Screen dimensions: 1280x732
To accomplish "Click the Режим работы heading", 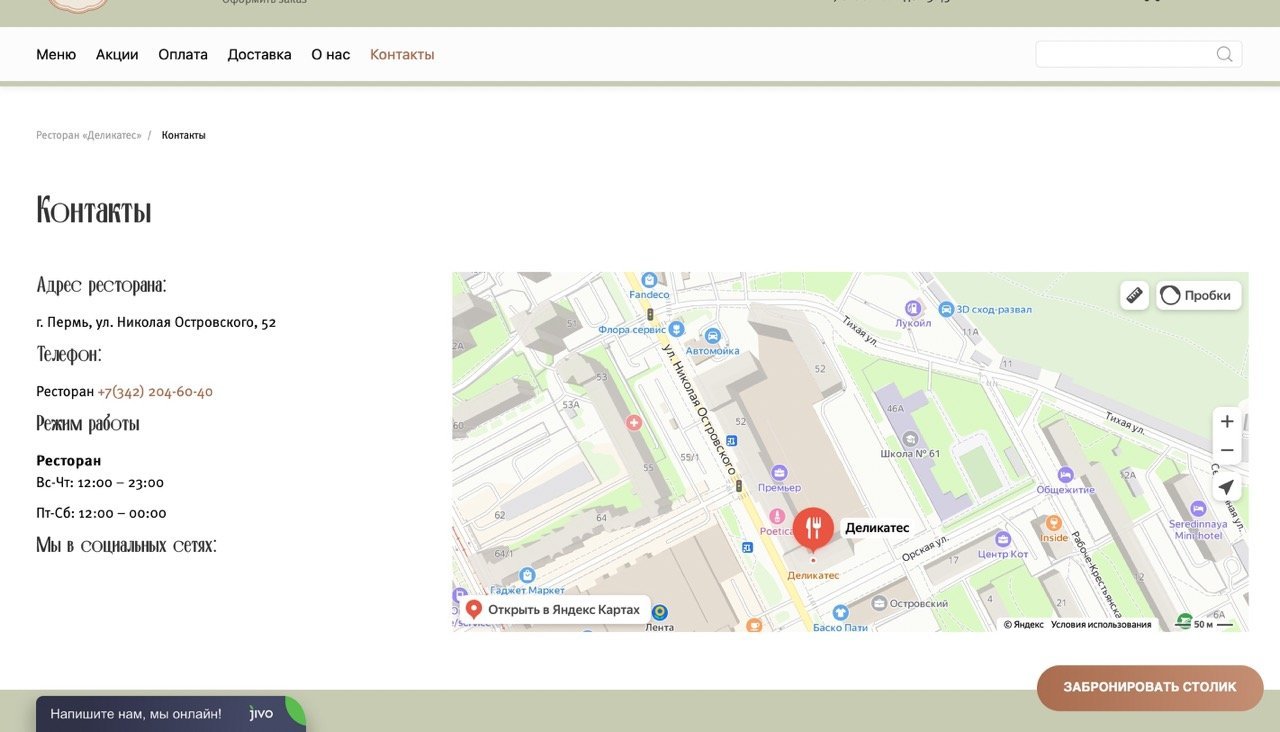I will [x=88, y=423].
